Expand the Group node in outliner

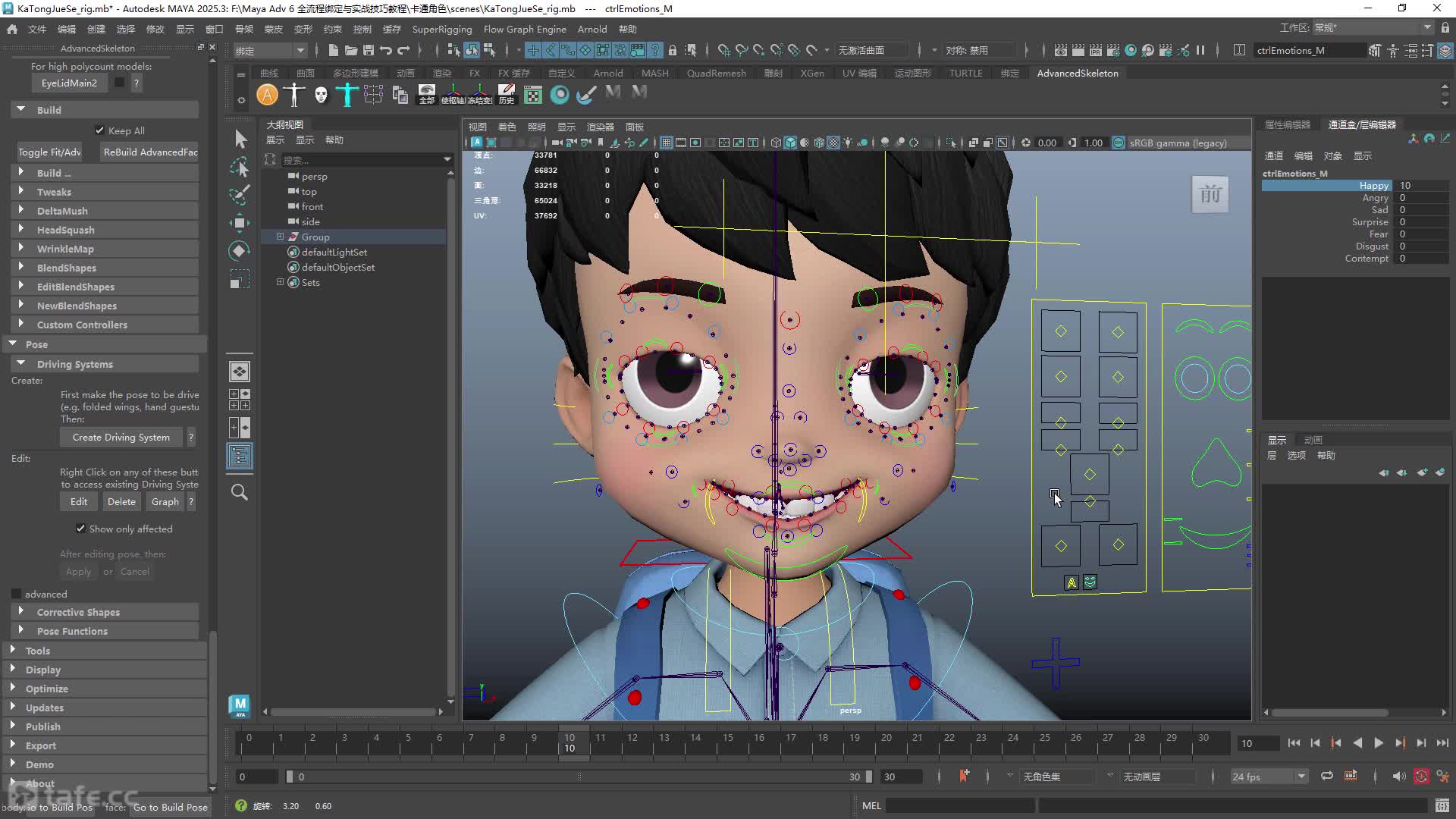(280, 237)
